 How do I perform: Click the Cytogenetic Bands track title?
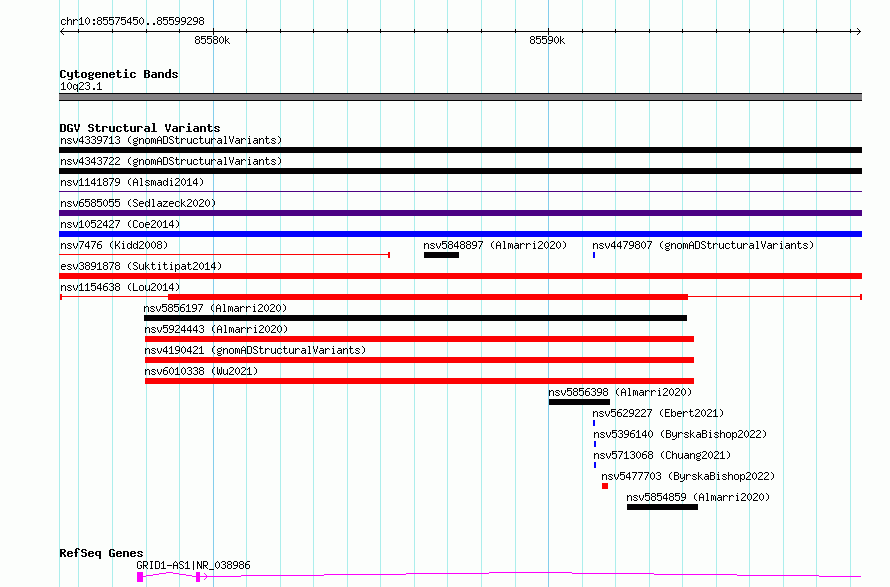[119, 74]
